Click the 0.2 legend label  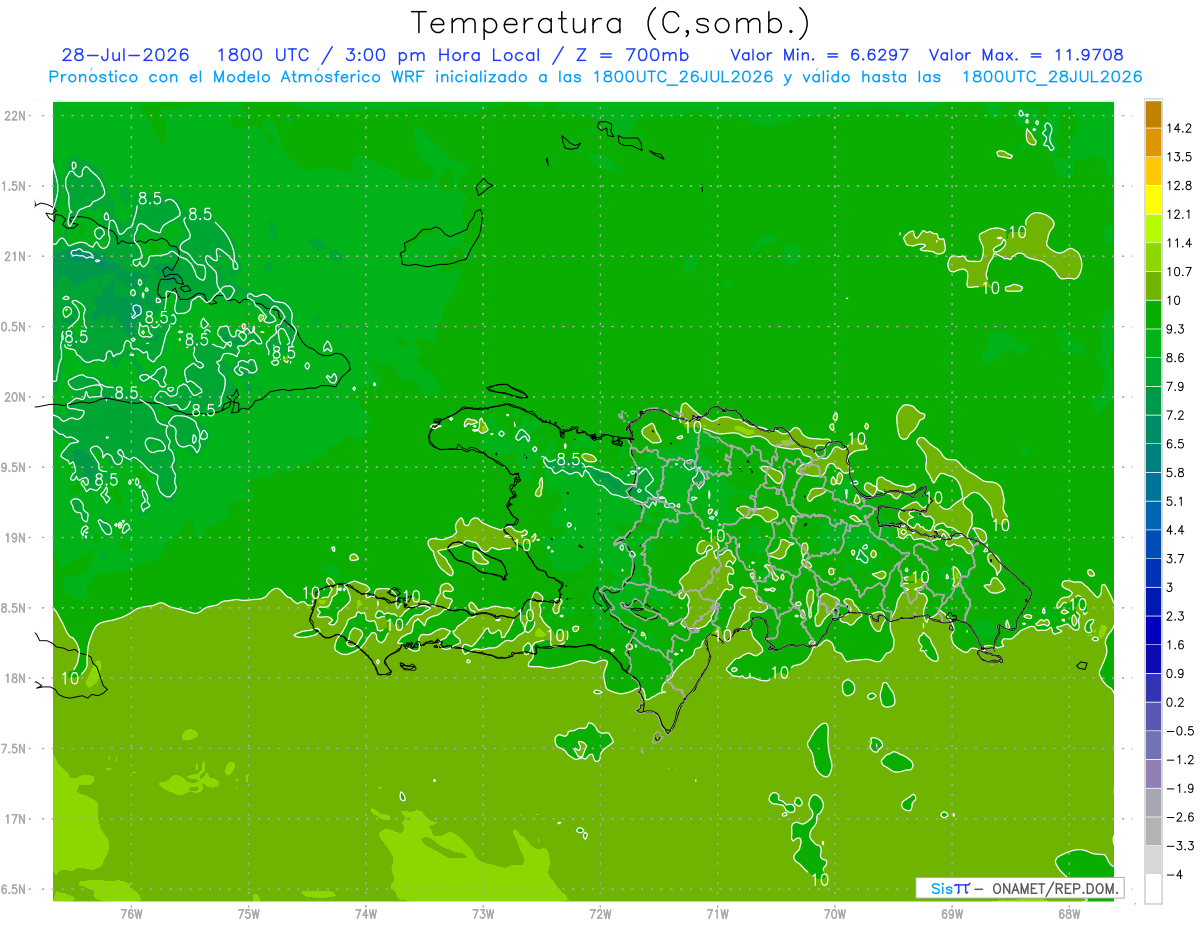(x=1177, y=702)
